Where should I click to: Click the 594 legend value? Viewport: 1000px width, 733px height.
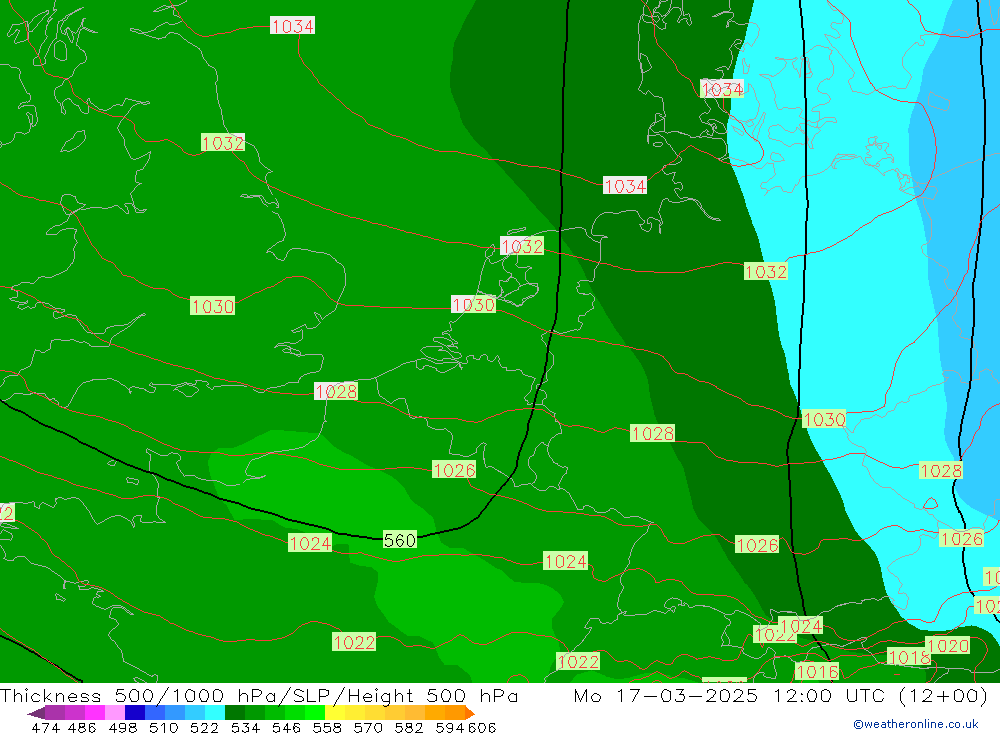coord(450,727)
